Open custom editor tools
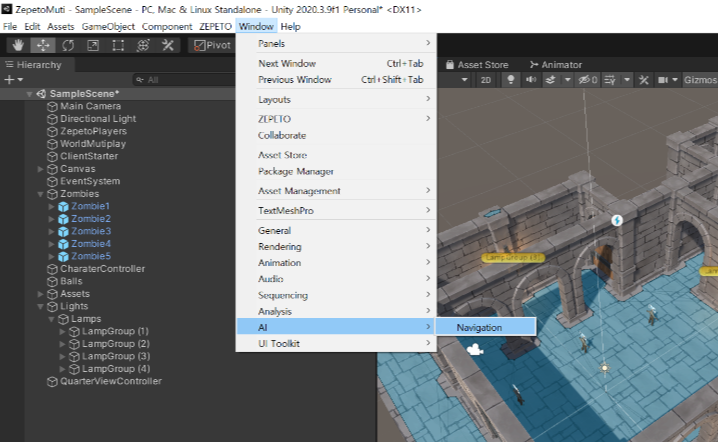The width and height of the screenshot is (718, 442). (168, 45)
